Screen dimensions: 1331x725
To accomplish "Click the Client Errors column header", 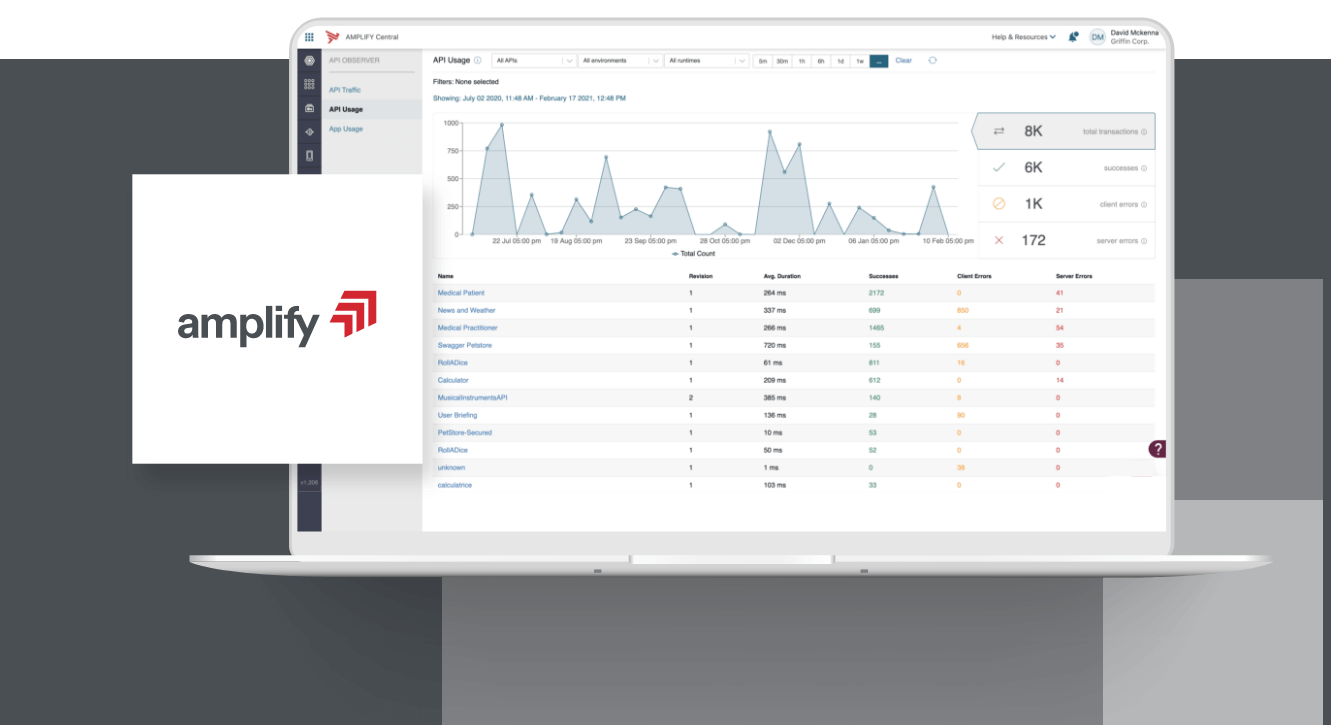I will (x=975, y=275).
